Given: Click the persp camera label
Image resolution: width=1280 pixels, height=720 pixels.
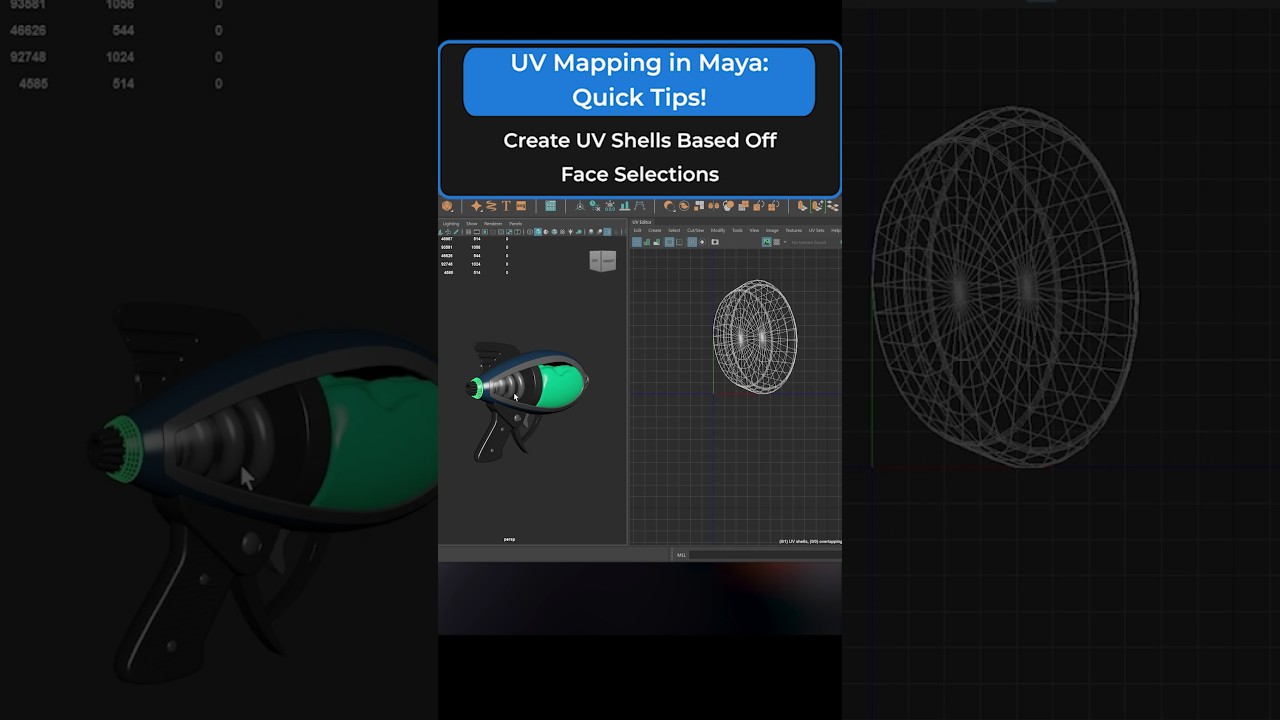Looking at the screenshot, I should point(509,539).
